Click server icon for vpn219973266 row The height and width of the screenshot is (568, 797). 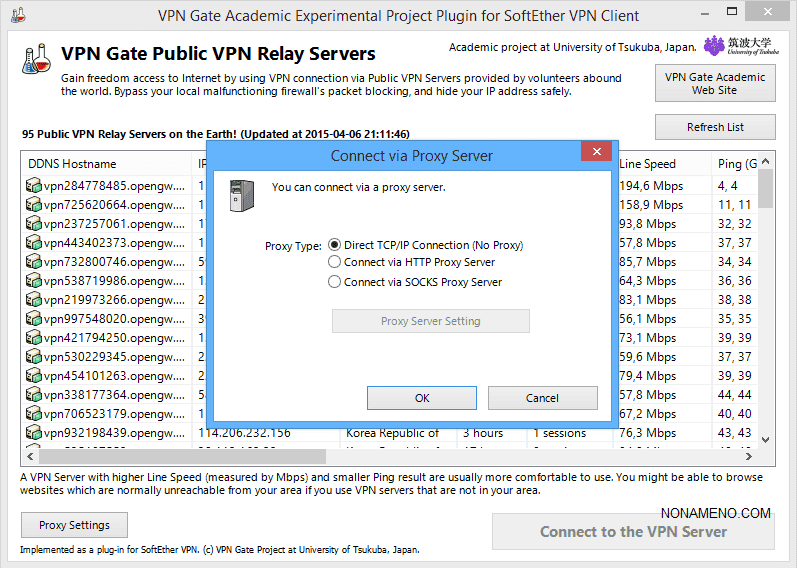[34, 300]
